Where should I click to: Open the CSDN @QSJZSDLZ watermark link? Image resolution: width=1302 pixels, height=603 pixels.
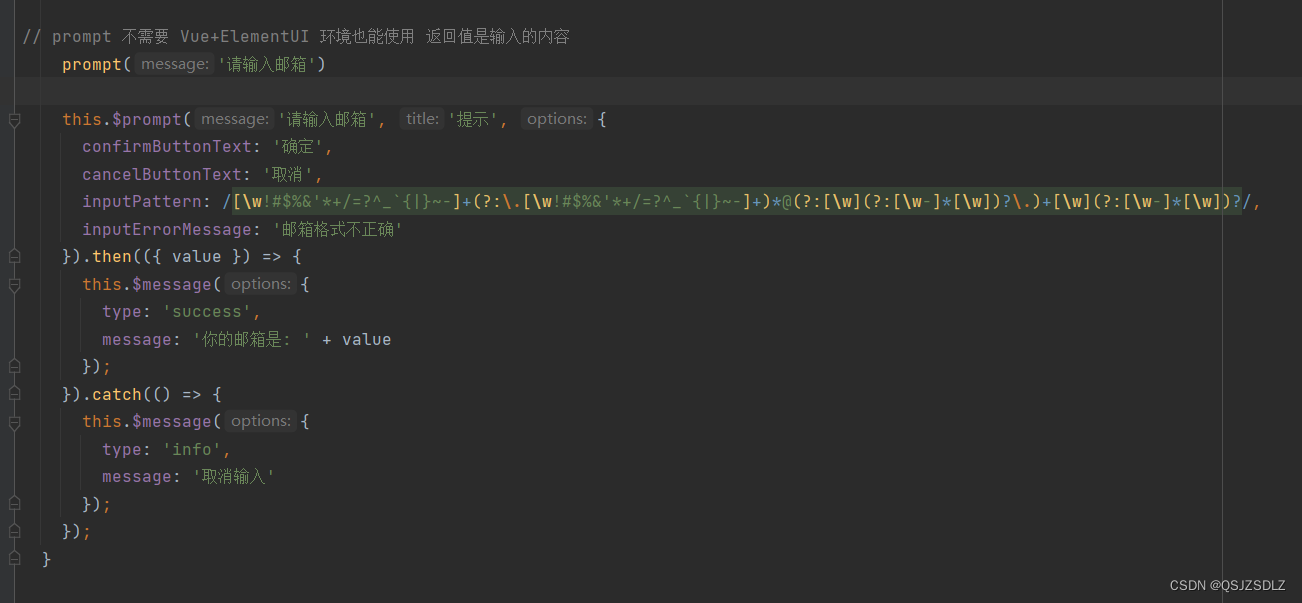point(1227,584)
